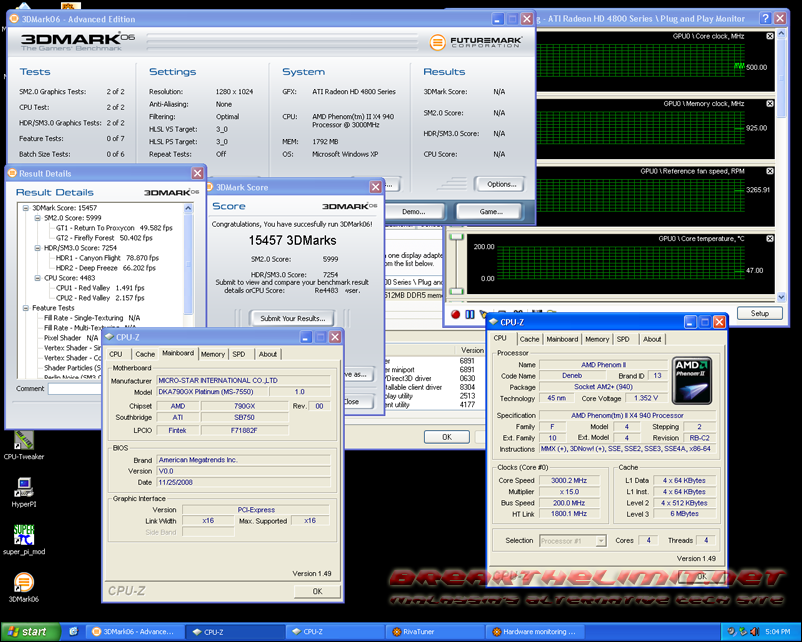Open the Memory tab in the Mainboard CPU-Z window

pyautogui.click(x=213, y=354)
